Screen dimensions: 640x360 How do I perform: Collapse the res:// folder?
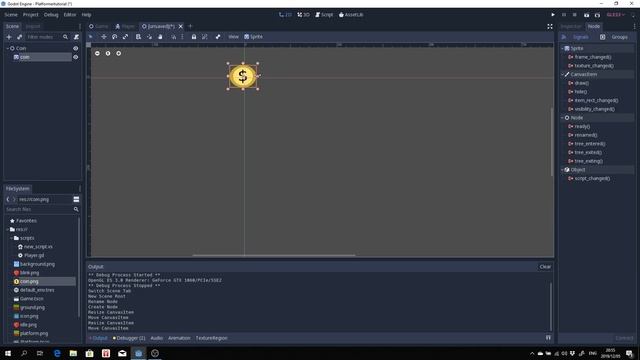point(7,229)
